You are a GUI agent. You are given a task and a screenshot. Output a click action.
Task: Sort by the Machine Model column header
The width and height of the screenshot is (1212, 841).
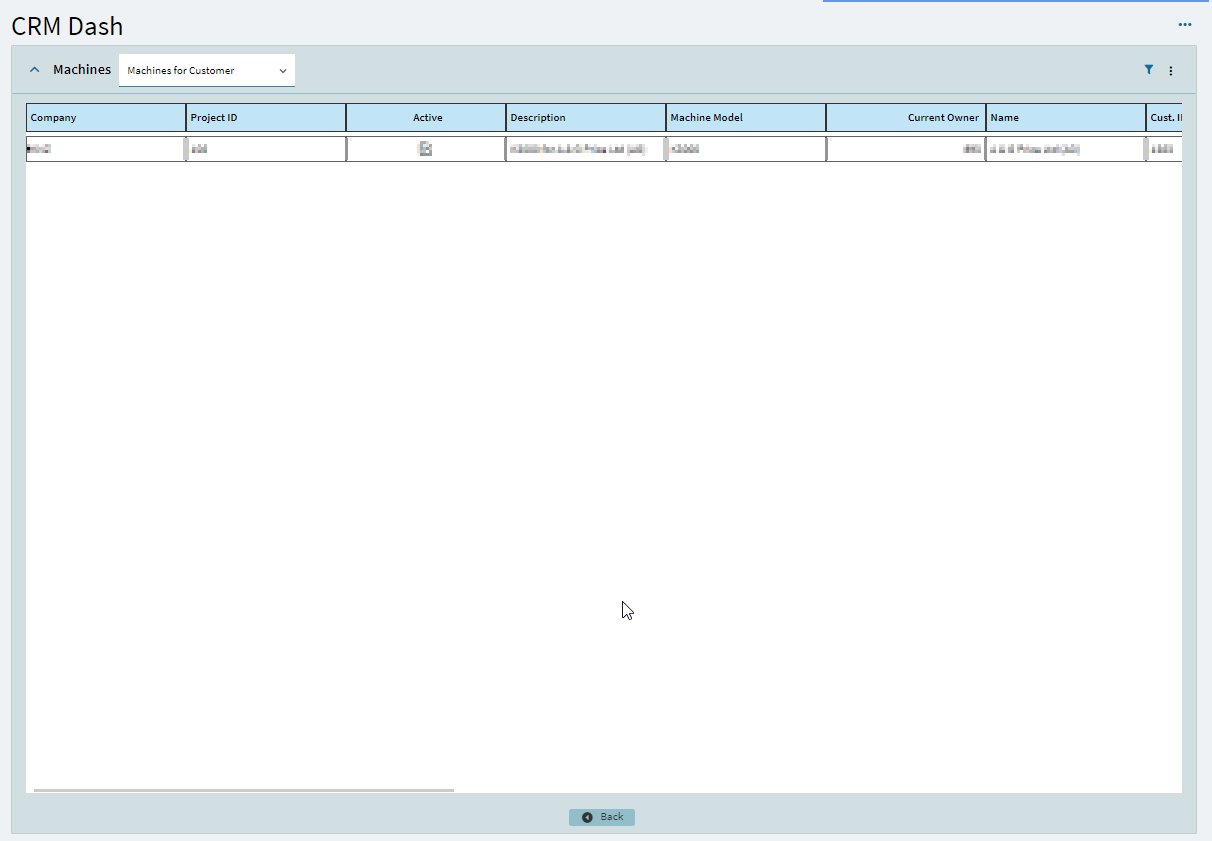[x=746, y=118]
